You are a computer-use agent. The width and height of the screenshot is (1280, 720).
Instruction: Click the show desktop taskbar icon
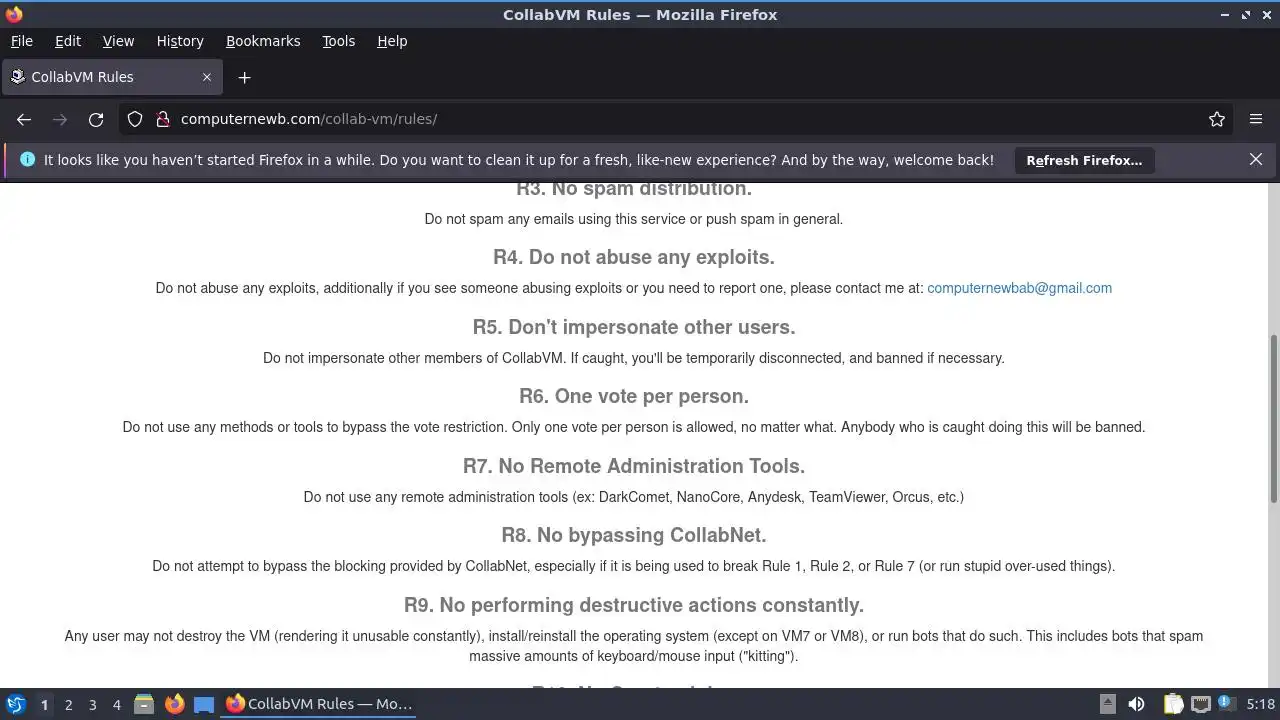click(204, 704)
